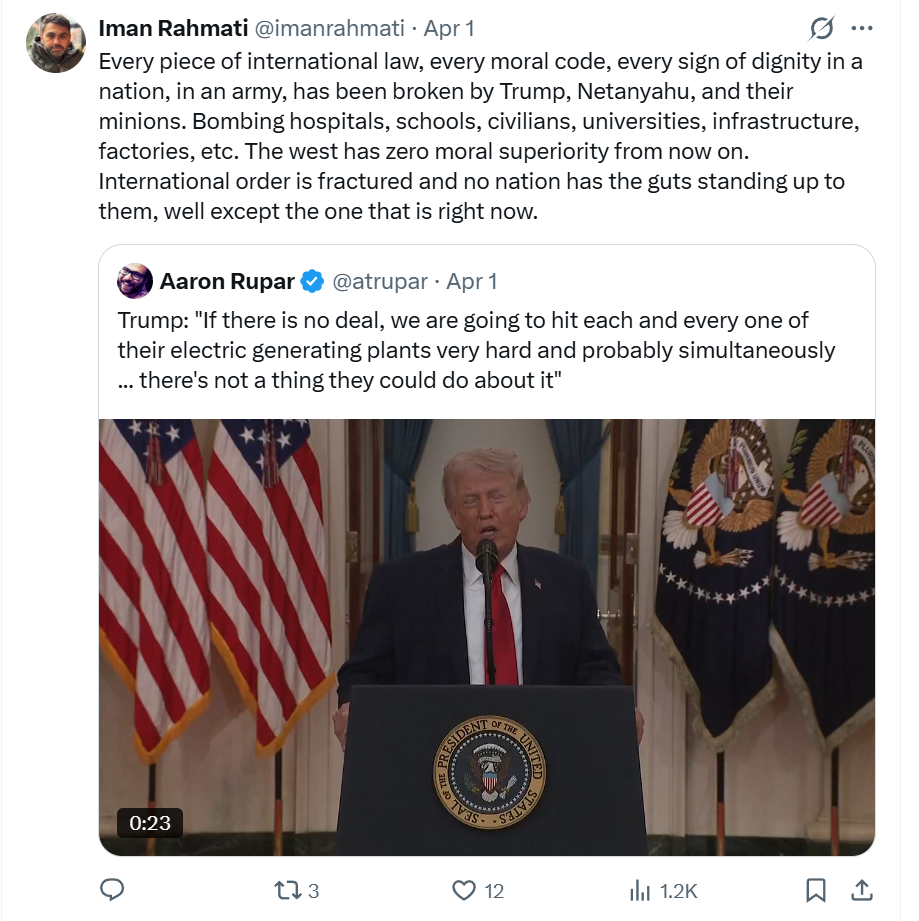Click the quoted post's Apr 1 timestamp
Screen dimensions: 919x921
(472, 281)
